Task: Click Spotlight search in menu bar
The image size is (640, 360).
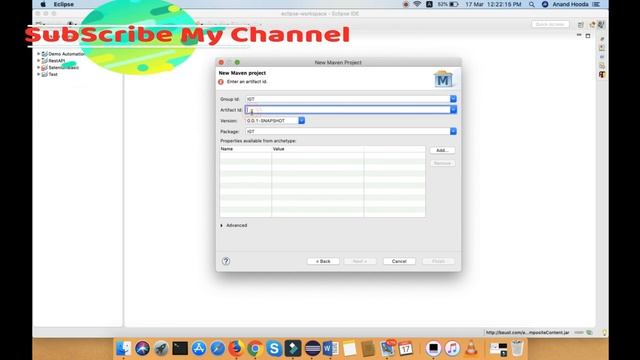Action: 531,4
